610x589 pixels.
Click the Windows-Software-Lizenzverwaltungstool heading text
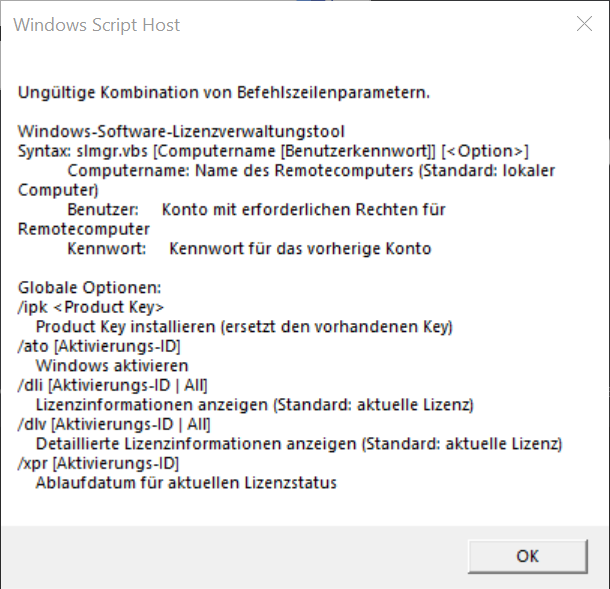[181, 131]
